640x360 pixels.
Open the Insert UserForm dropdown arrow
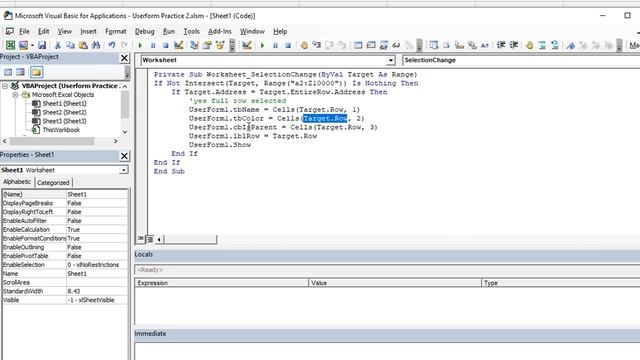pyautogui.click(x=32, y=45)
